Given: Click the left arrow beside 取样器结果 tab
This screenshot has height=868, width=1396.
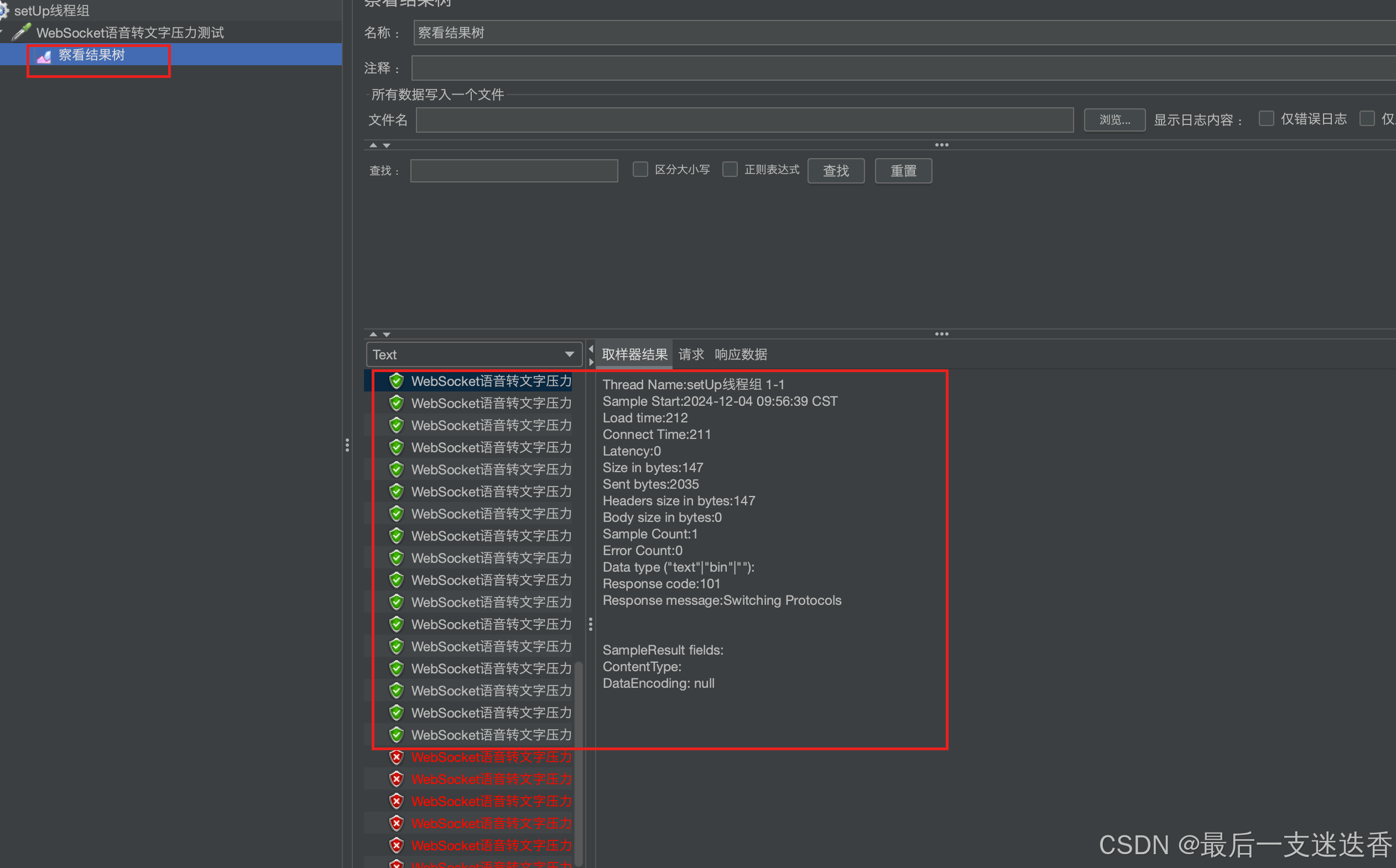Looking at the screenshot, I should tap(591, 348).
